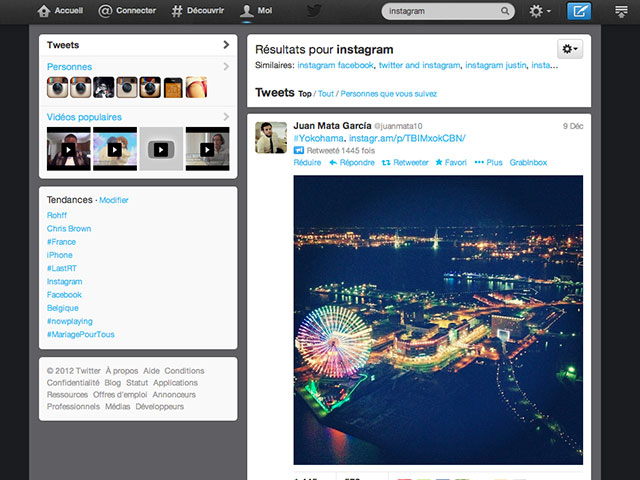Open Aide footer link
The width and height of the screenshot is (640, 480).
(151, 371)
